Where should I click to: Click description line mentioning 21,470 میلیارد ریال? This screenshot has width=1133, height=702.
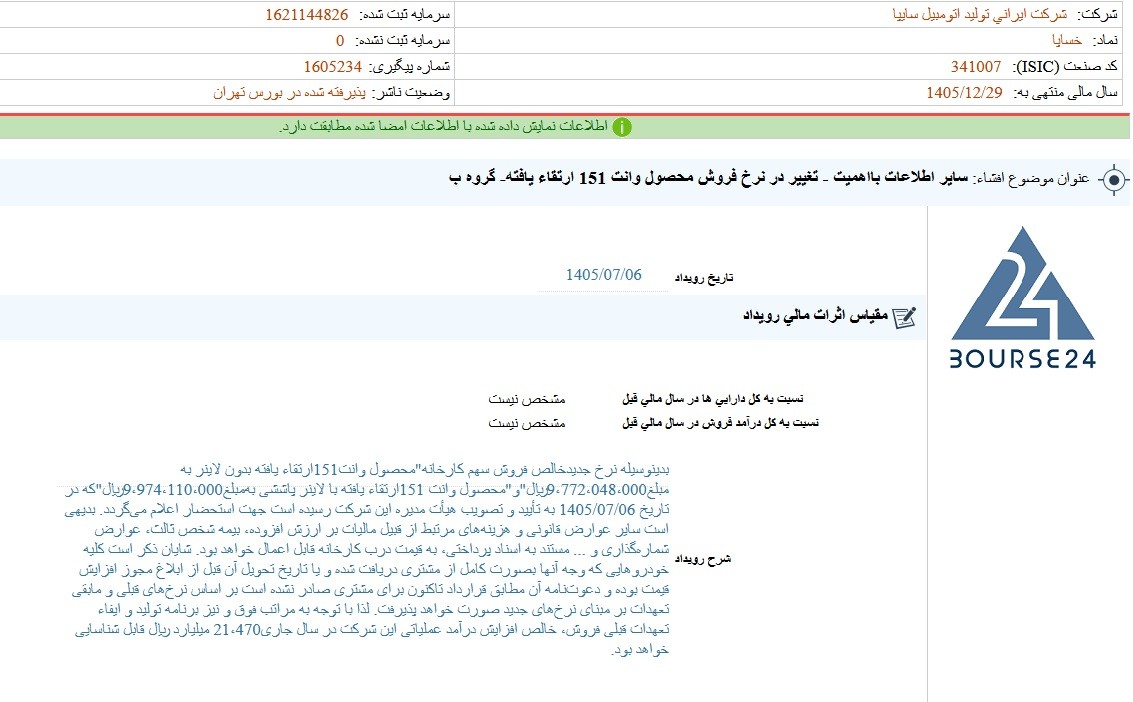372,629
